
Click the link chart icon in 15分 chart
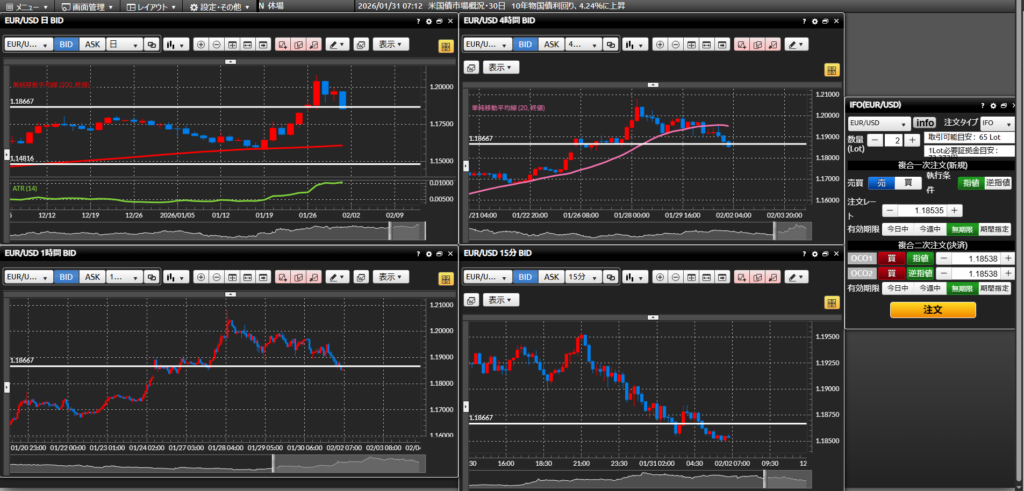609,276
